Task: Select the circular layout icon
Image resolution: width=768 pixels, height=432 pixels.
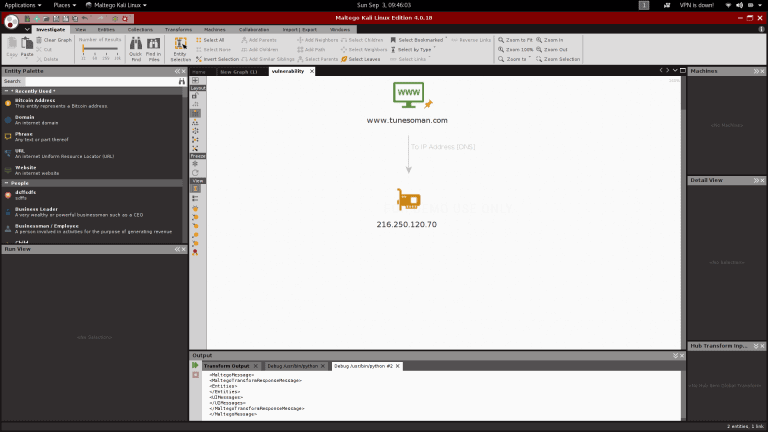Action: pos(195,131)
